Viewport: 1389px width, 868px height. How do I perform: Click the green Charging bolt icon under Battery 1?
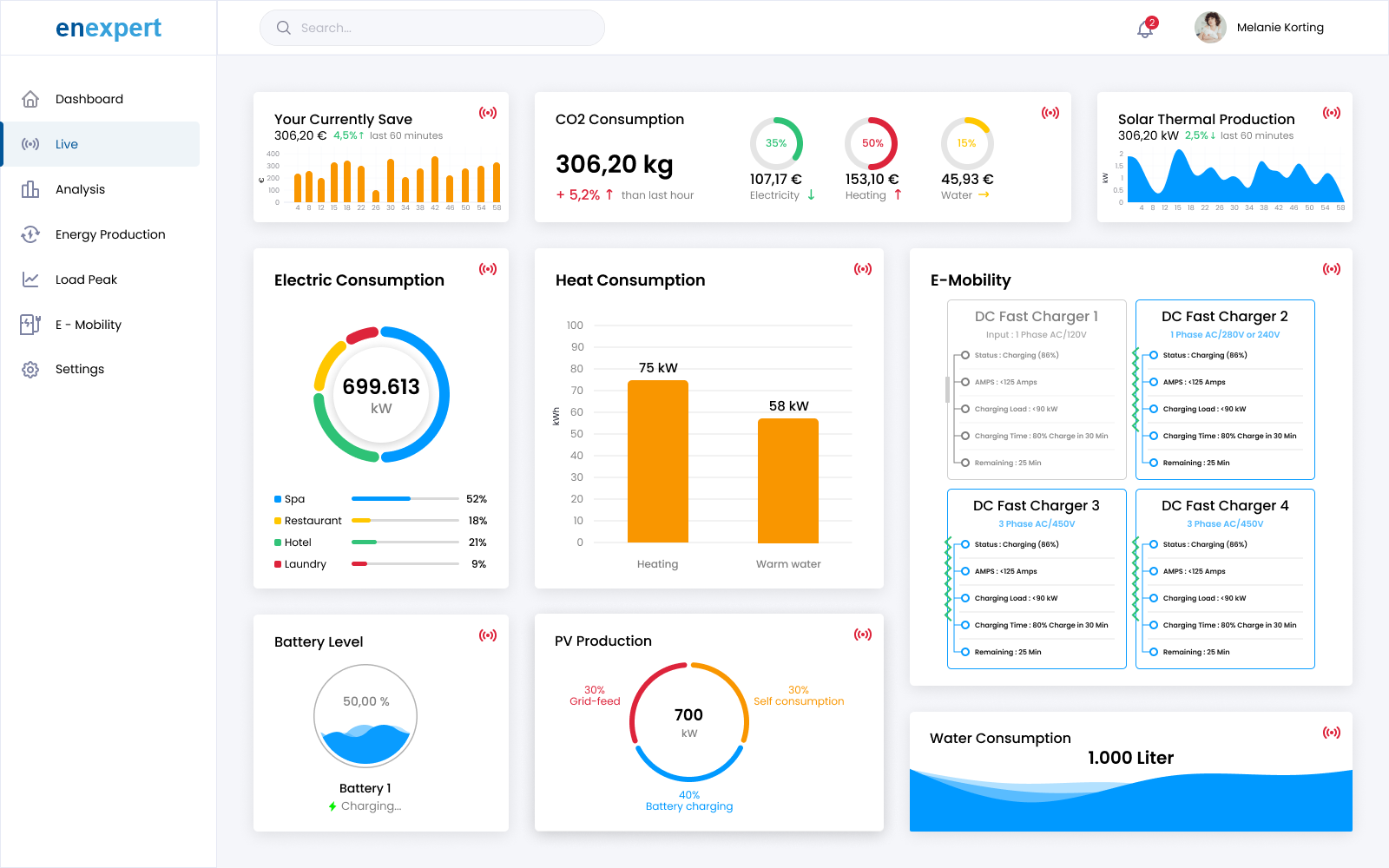pos(332,806)
